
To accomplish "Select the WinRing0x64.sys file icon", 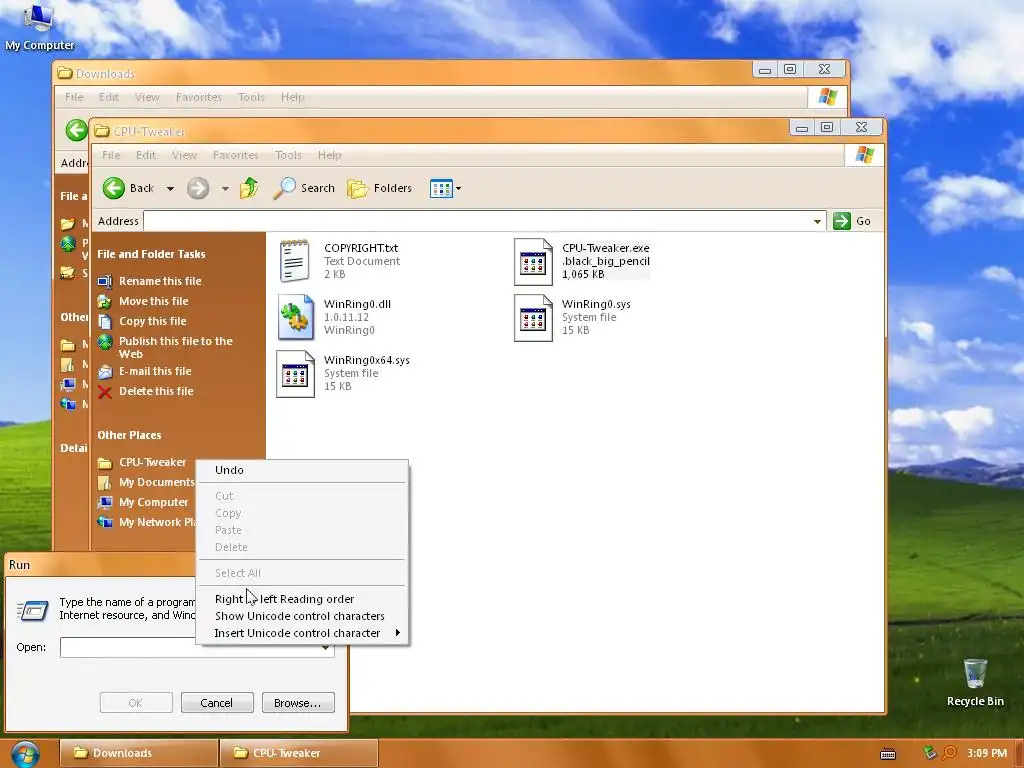I will pyautogui.click(x=295, y=374).
